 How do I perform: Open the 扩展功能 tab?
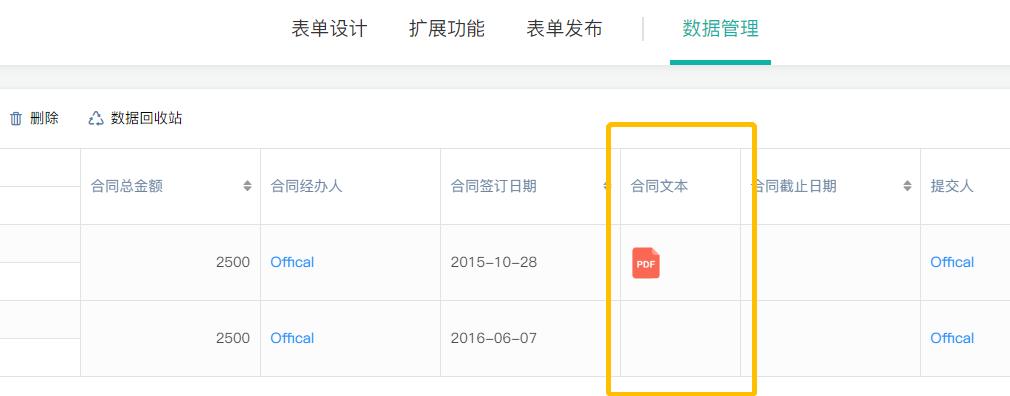coord(446,29)
